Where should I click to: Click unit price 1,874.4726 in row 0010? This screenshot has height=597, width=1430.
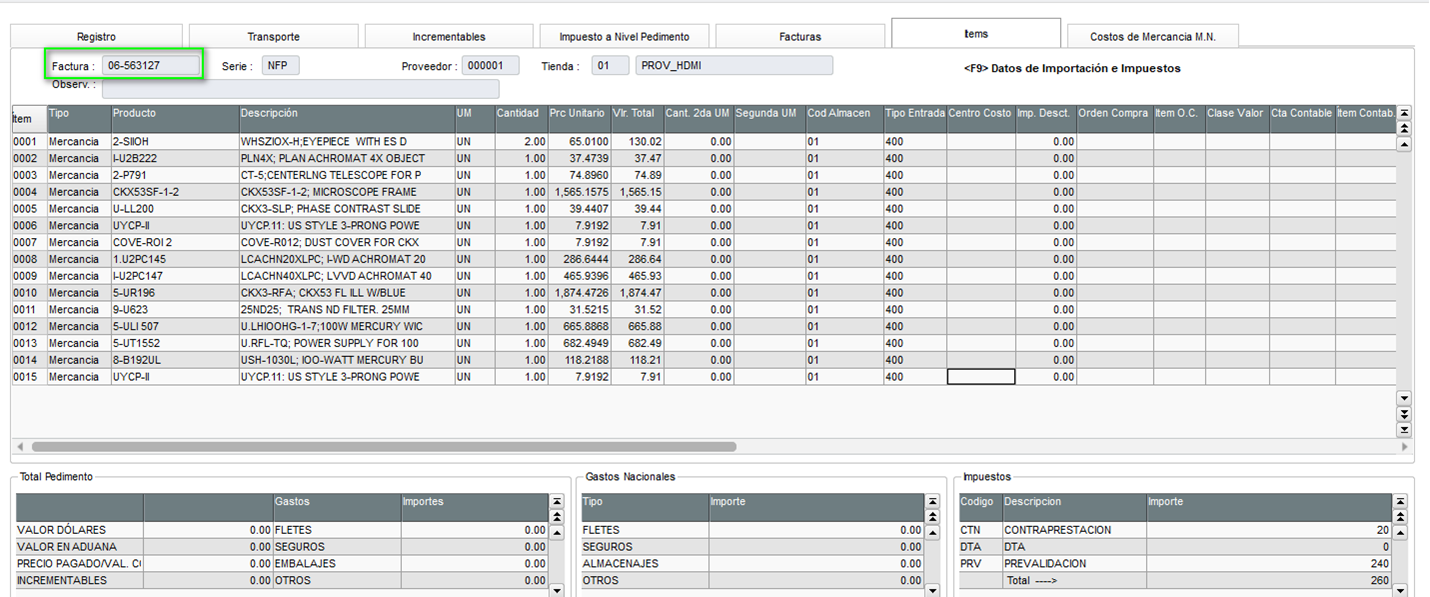click(x=579, y=293)
